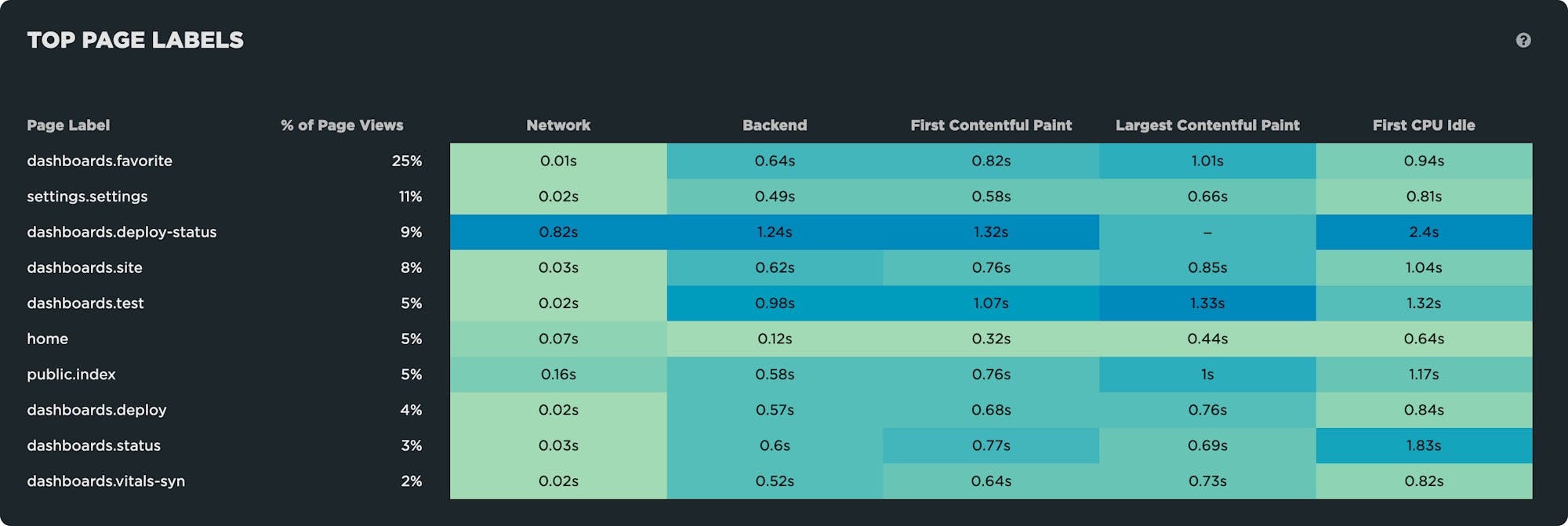Viewport: 1568px width, 526px height.
Task: Click the Page Label column header
Action: pos(68,125)
